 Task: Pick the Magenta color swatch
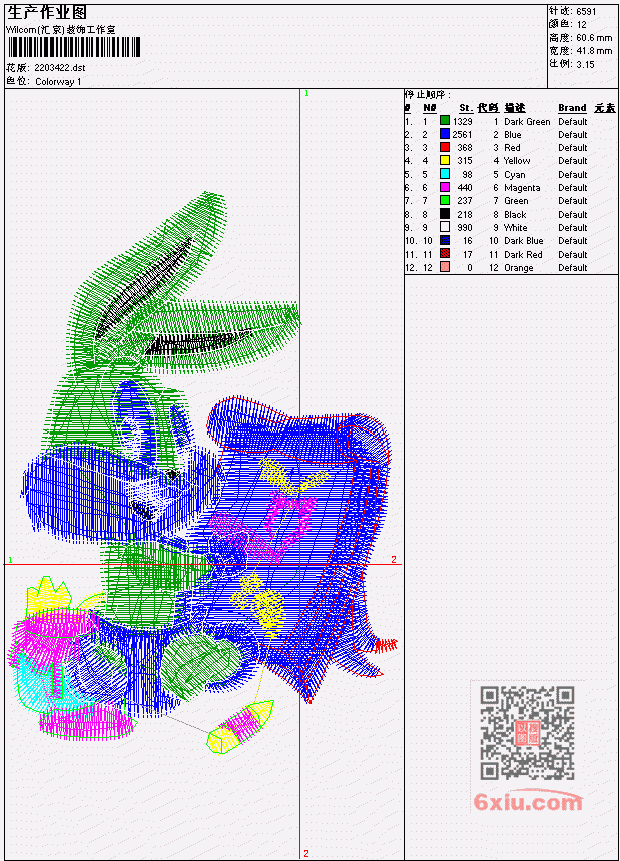445,187
